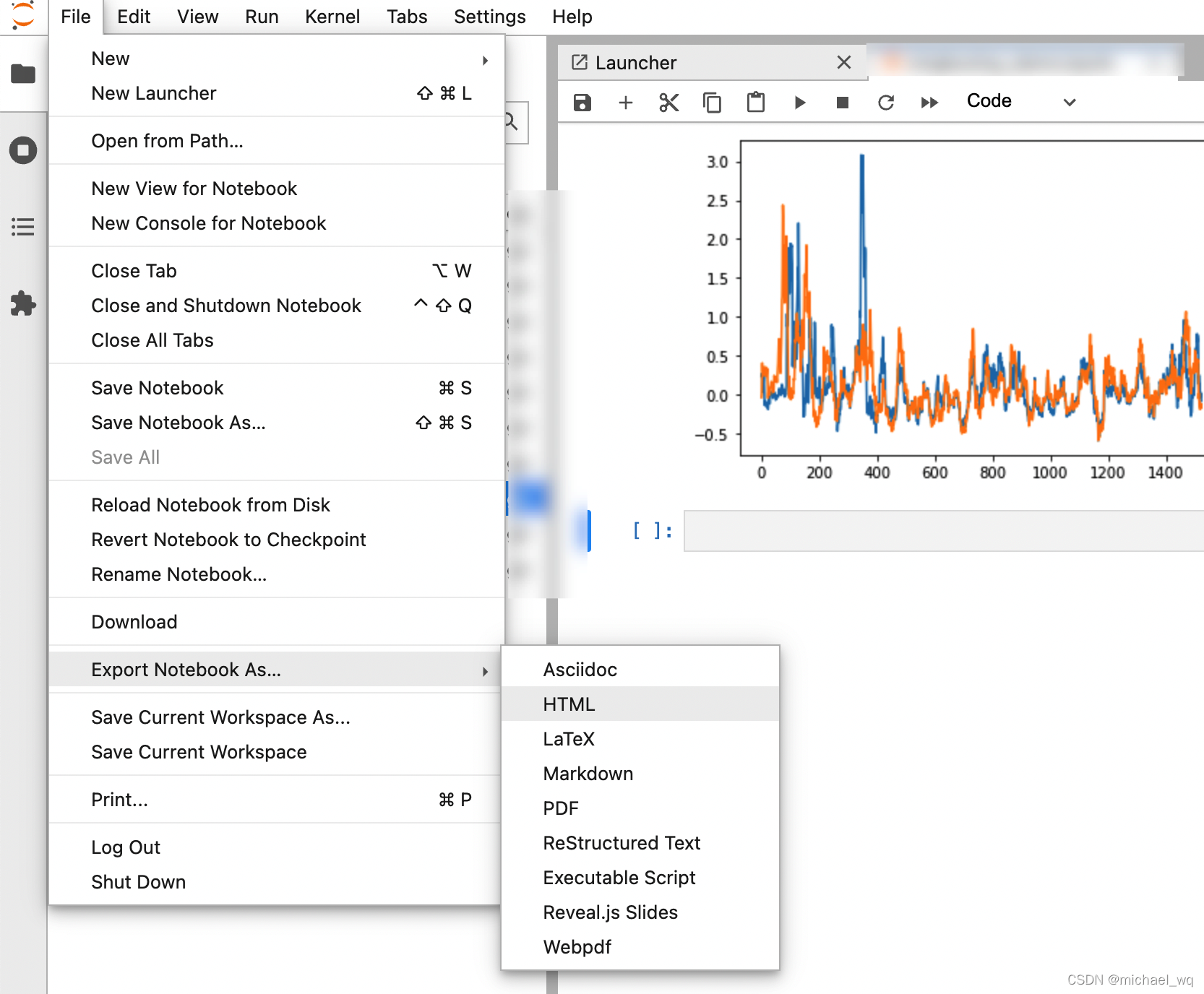Copy selected cells toolbar icon
Viewport: 1204px width, 994px height.
click(713, 103)
